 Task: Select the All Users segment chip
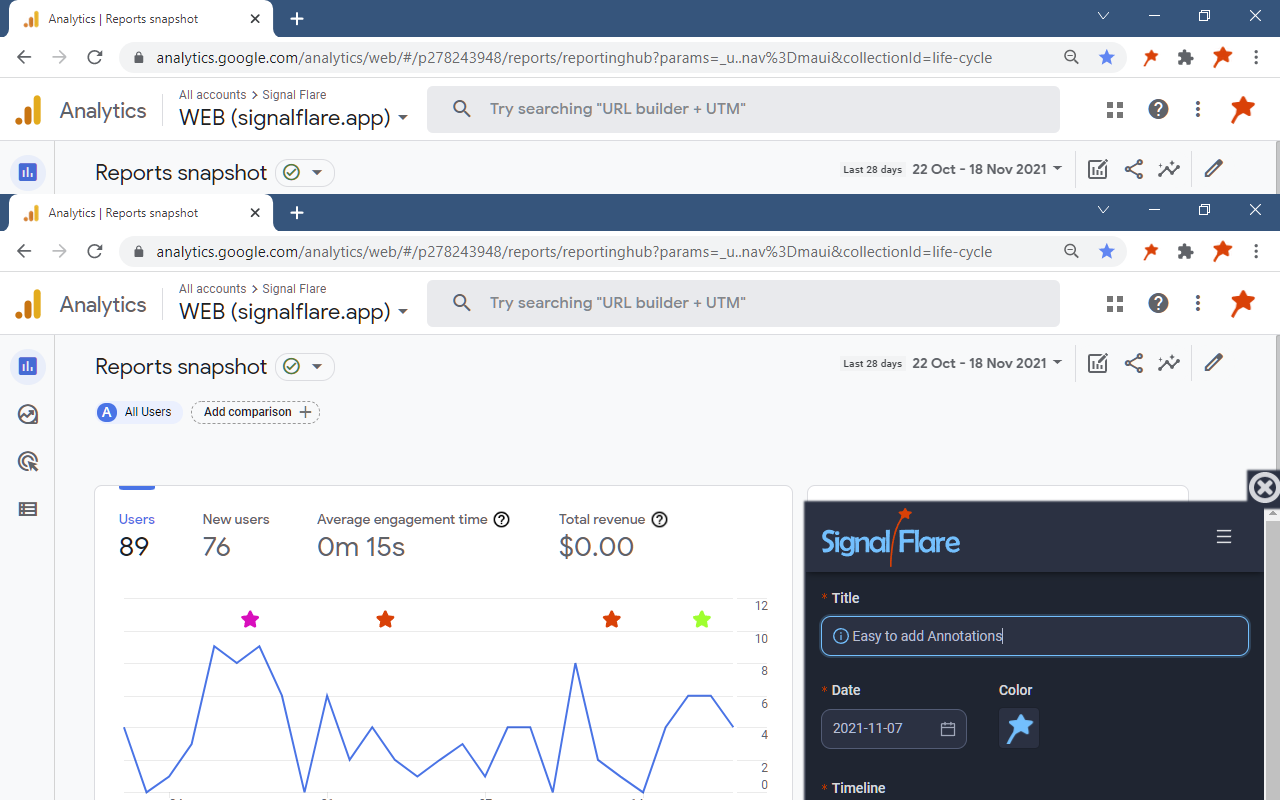pyautogui.click(x=136, y=412)
